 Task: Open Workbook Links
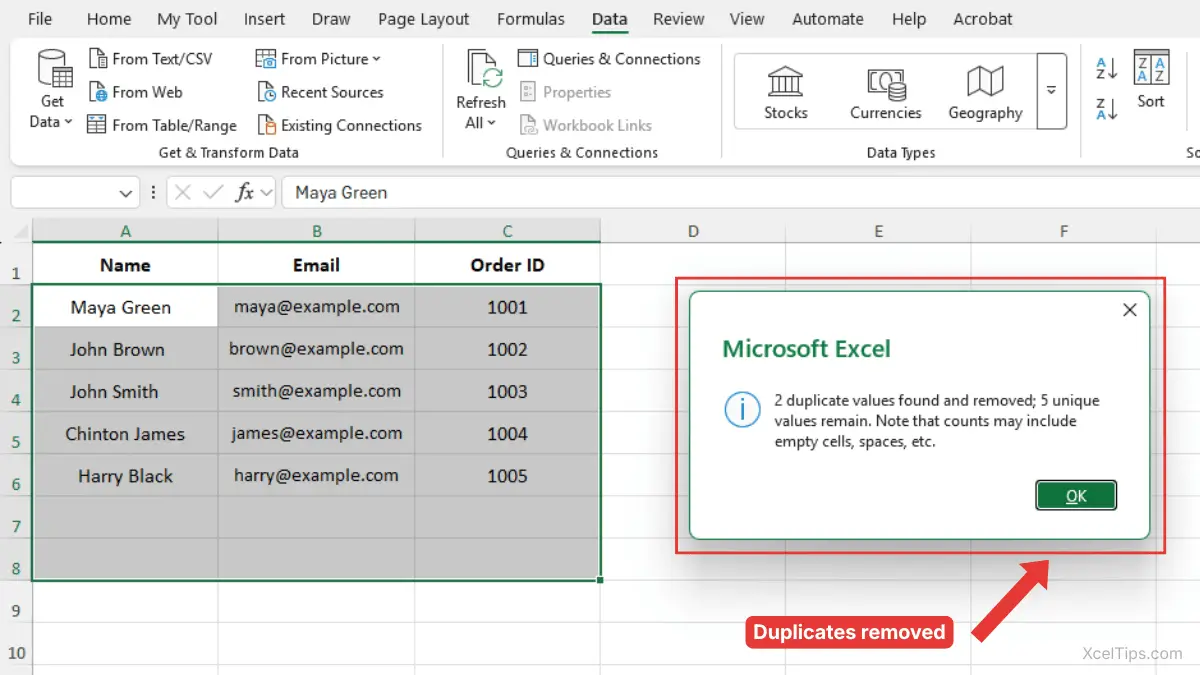pyautogui.click(x=585, y=125)
